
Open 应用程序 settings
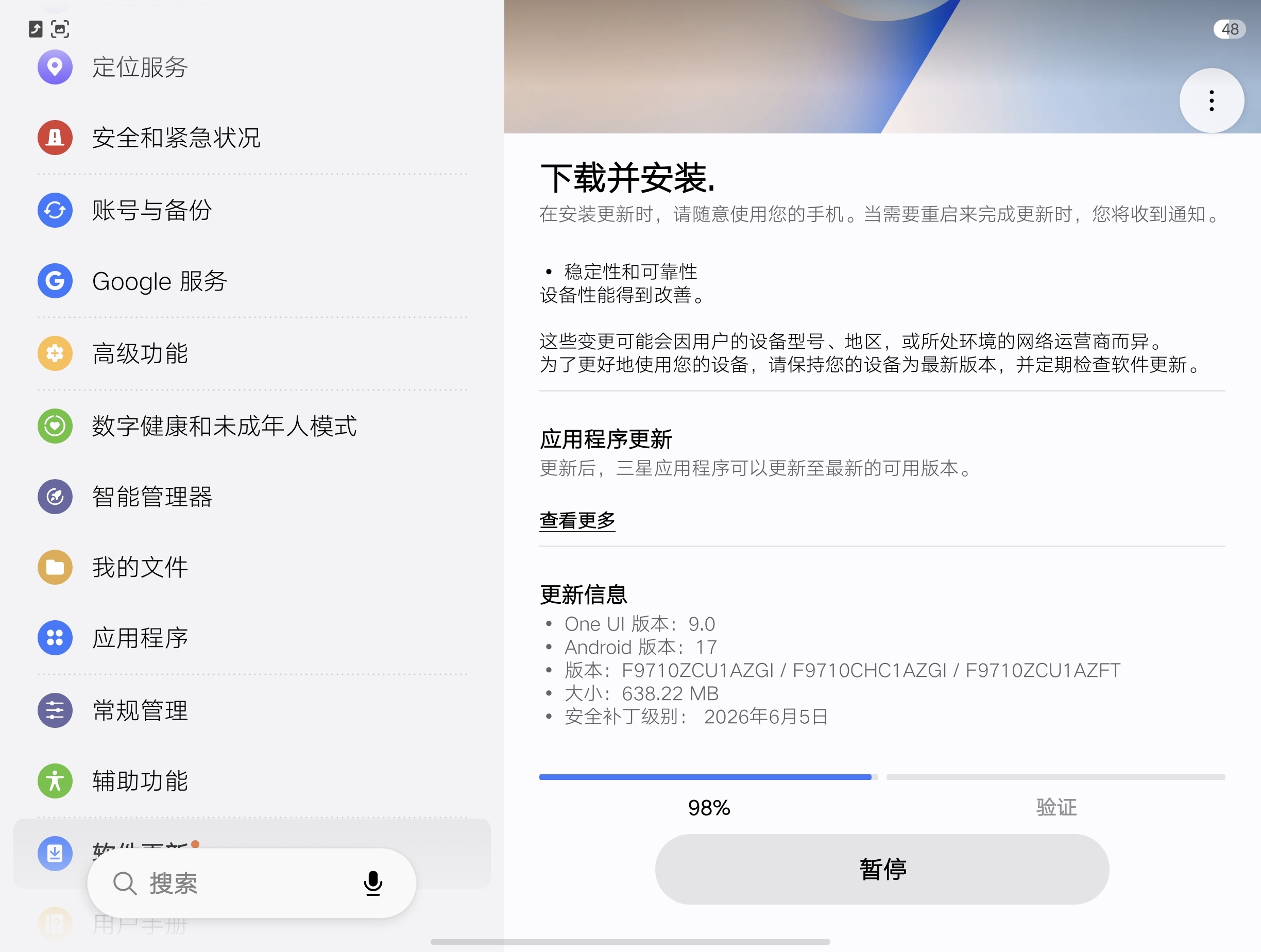252,637
